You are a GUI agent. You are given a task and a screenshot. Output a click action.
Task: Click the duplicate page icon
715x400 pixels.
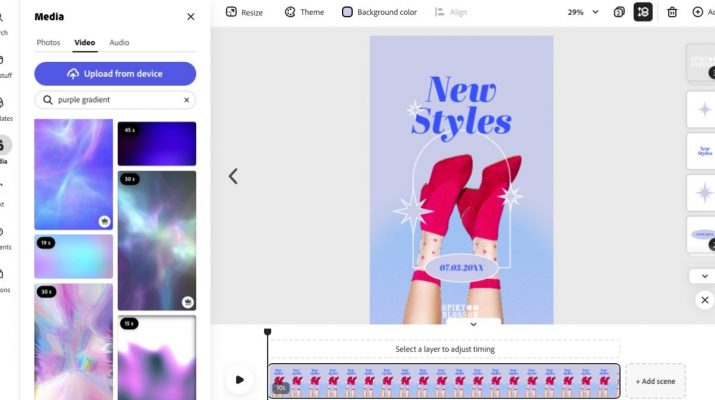(619, 12)
